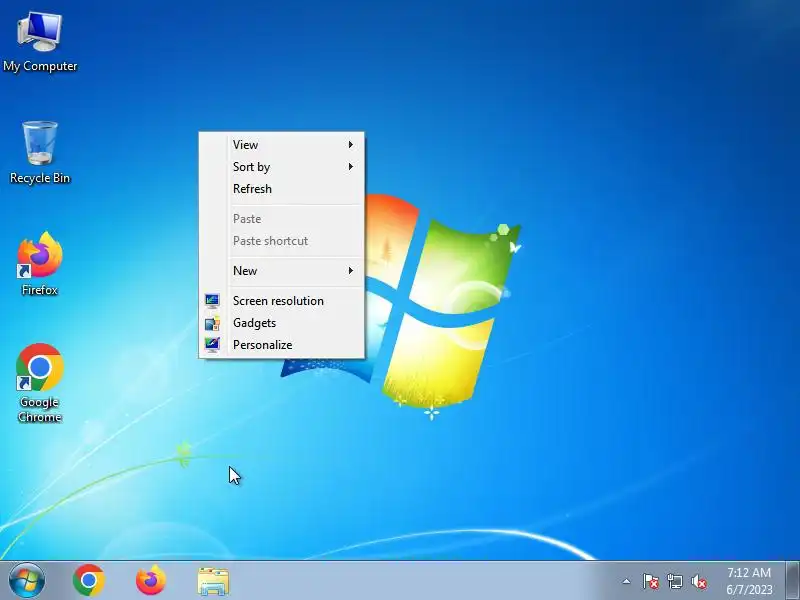Click the network status tray icon
The image size is (800, 600).
[x=675, y=581]
